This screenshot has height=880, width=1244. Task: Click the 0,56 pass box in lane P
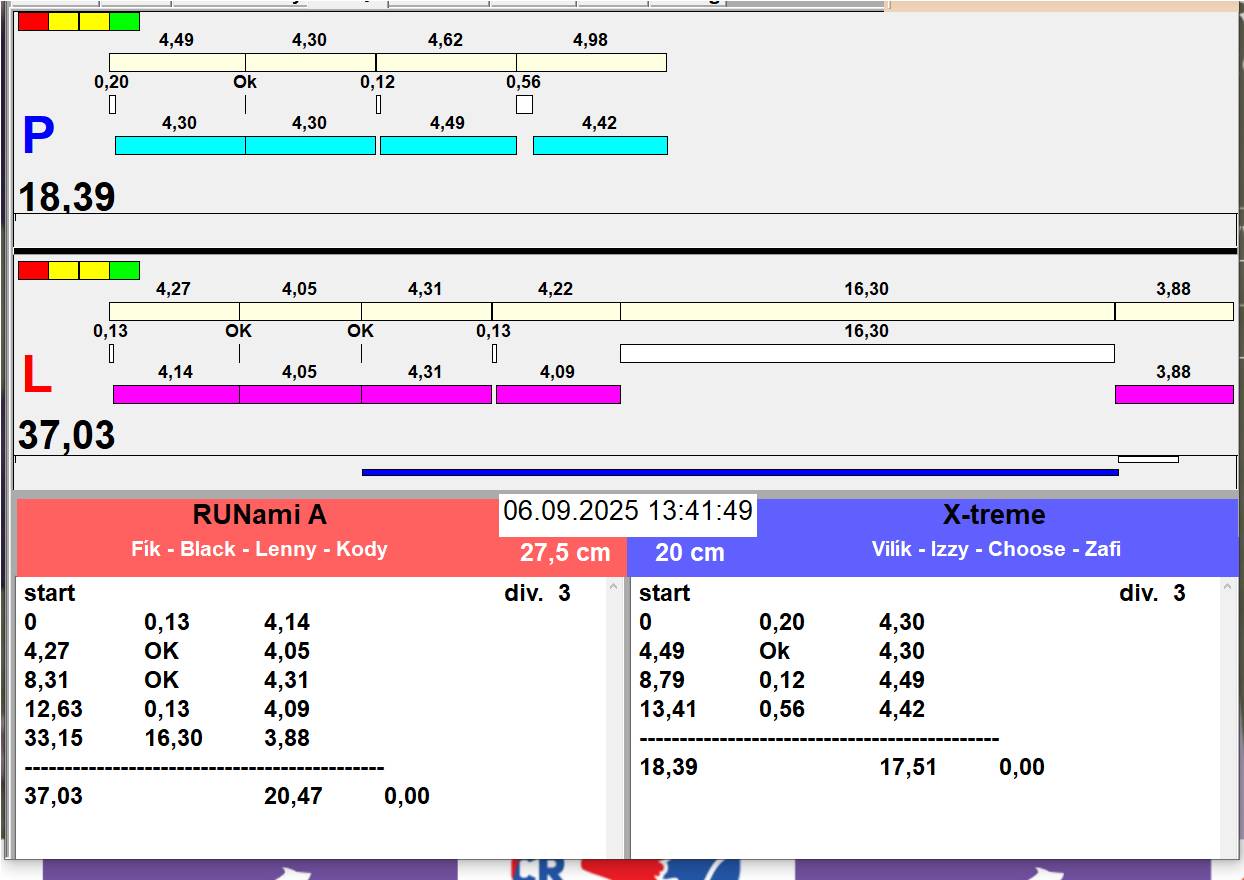coord(524,104)
